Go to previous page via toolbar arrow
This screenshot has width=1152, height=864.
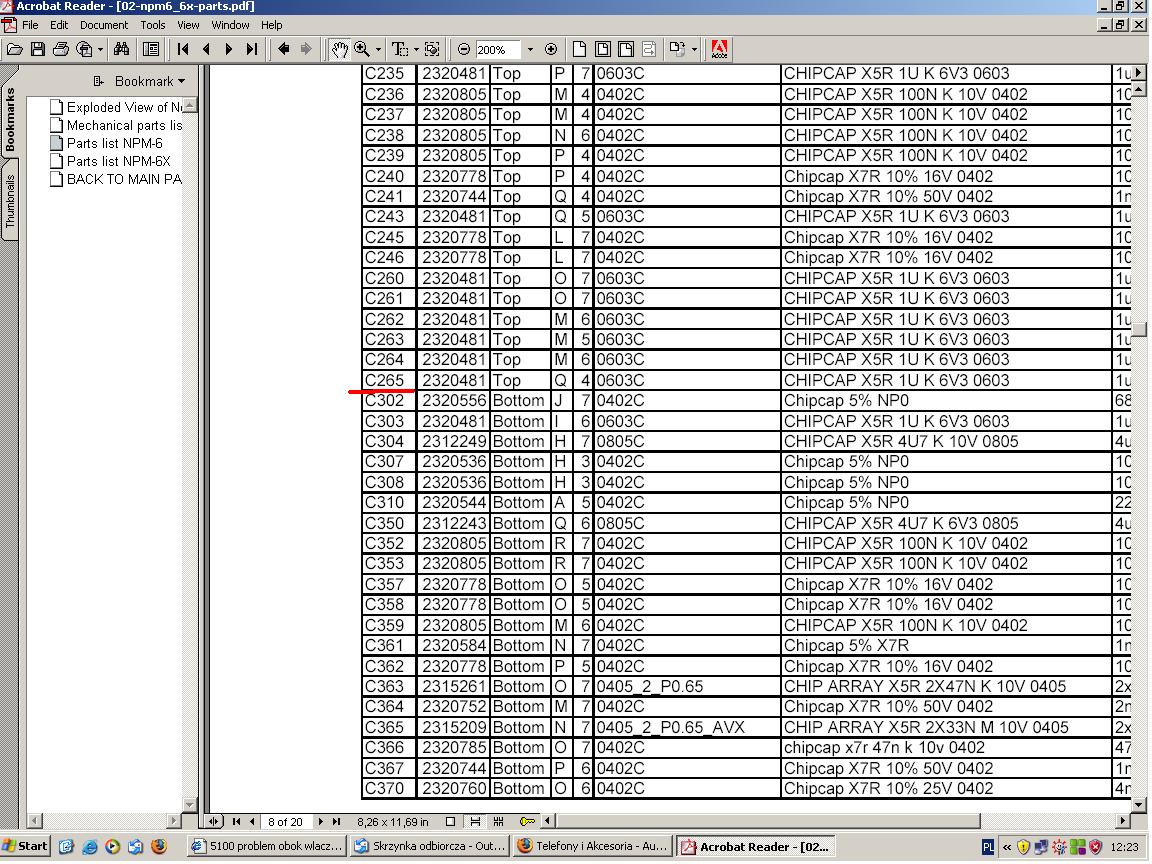(x=206, y=49)
